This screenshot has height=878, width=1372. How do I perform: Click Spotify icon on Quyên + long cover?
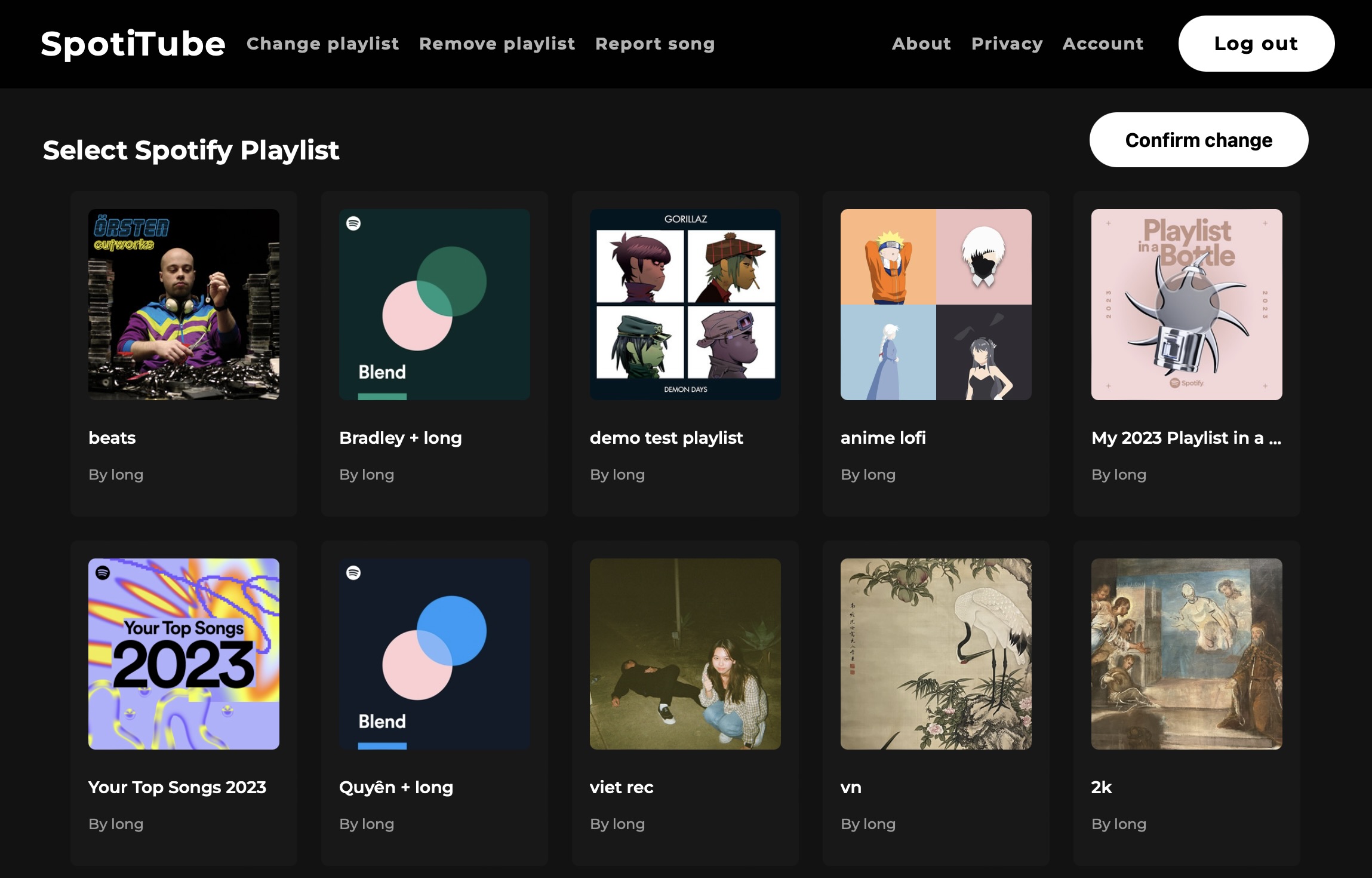[x=353, y=573]
